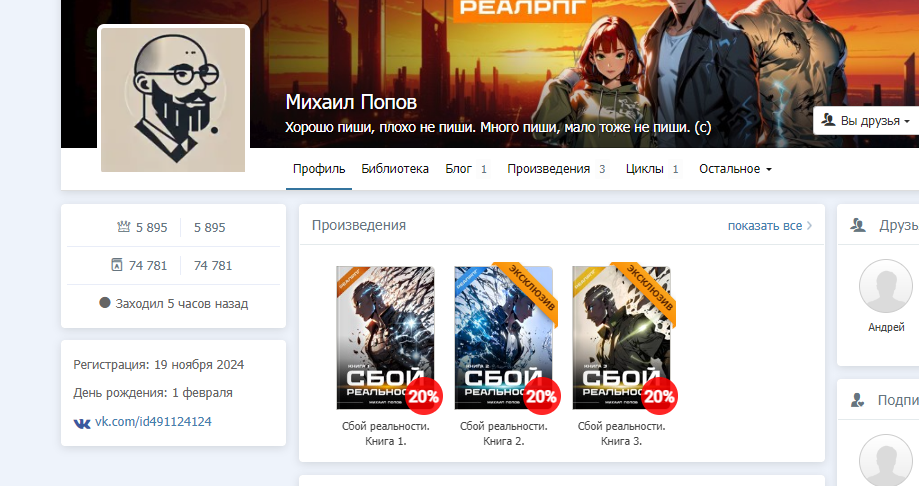Click the 'День рождения: 1 февраля' text
This screenshot has width=919, height=486.
coord(153,393)
